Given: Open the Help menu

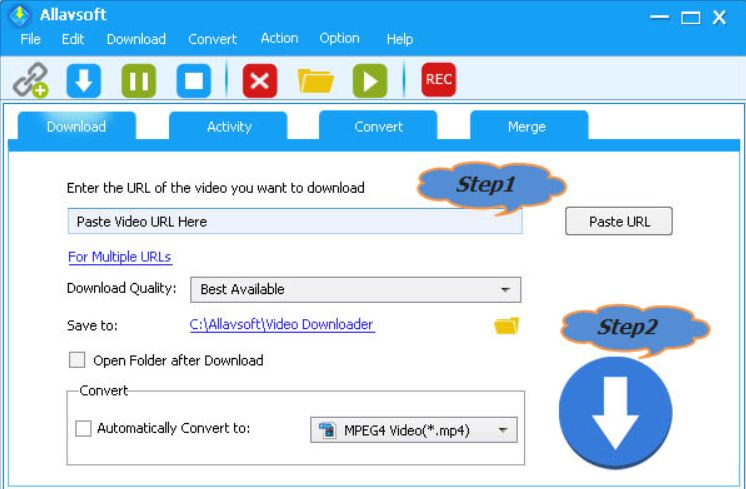Looking at the screenshot, I should click(400, 39).
